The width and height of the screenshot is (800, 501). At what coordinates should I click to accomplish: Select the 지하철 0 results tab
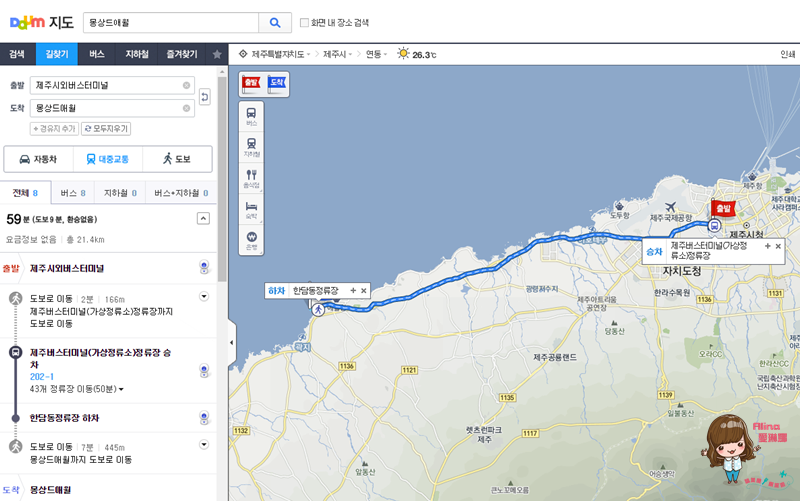[x=120, y=193]
